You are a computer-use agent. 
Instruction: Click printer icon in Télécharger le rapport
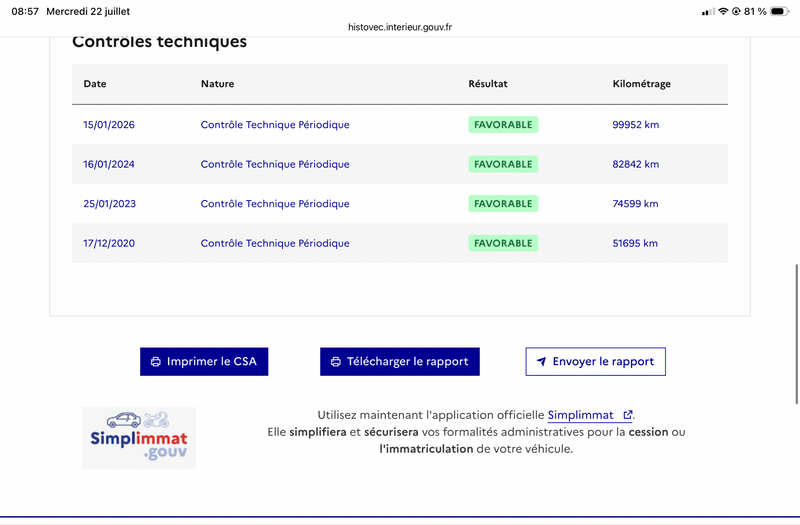click(x=336, y=362)
